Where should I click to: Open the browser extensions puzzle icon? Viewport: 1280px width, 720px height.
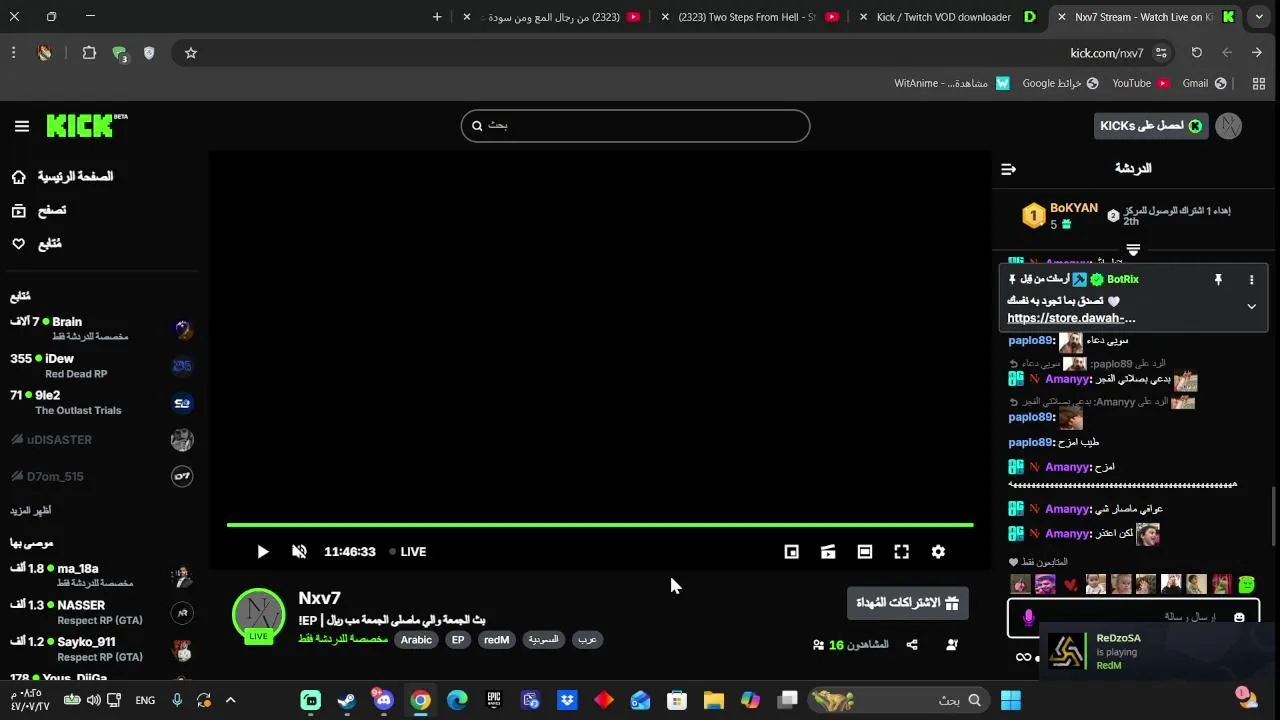89,53
